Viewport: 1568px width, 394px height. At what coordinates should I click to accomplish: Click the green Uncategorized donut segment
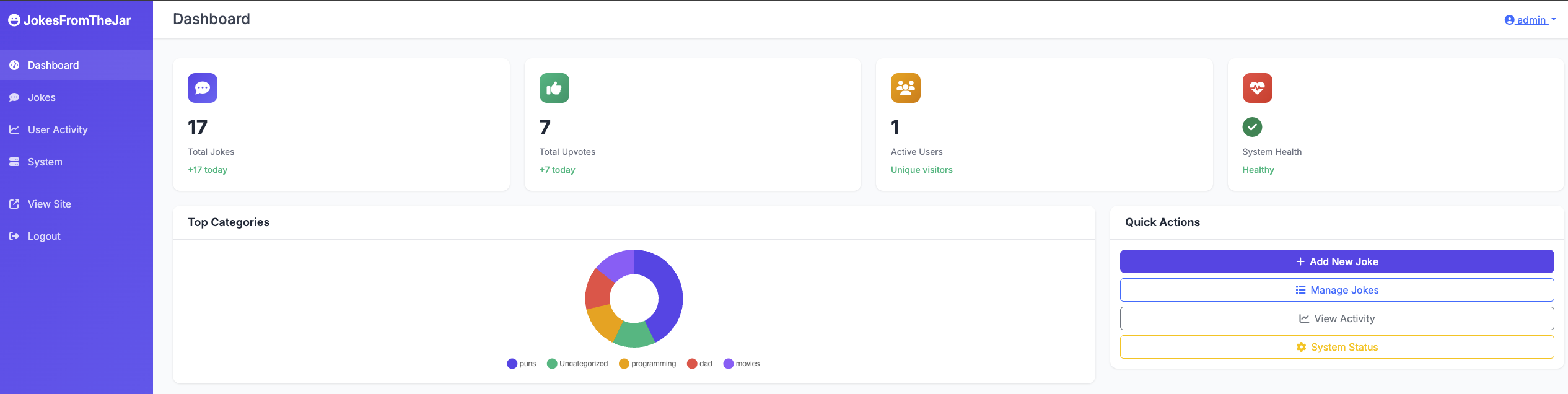pos(635,335)
